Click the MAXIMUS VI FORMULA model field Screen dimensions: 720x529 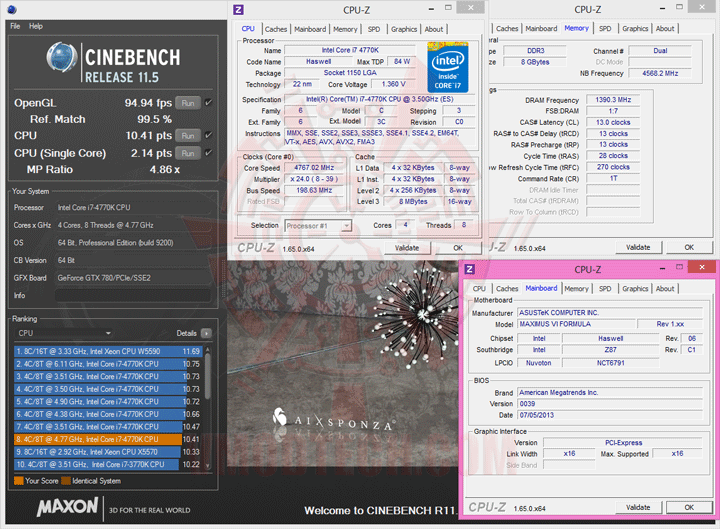click(576, 324)
